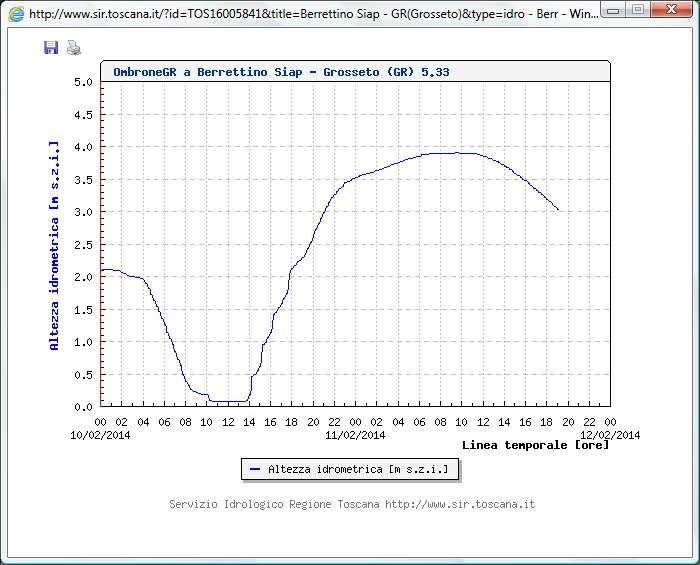This screenshot has width=700, height=565.
Task: Click the curve's end point near 3.0 m
Action: tap(558, 210)
